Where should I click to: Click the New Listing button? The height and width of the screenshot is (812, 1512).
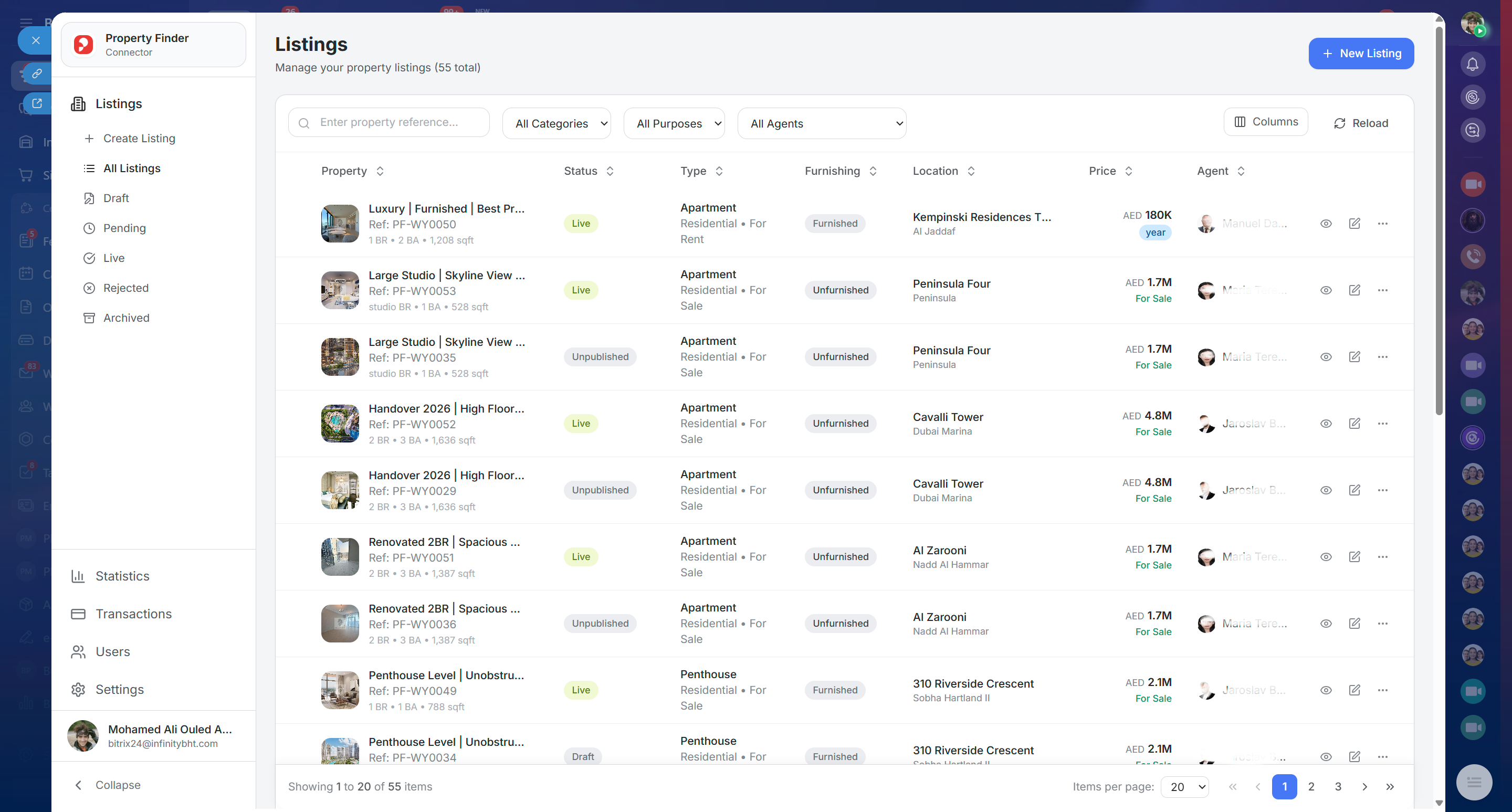(x=1361, y=54)
